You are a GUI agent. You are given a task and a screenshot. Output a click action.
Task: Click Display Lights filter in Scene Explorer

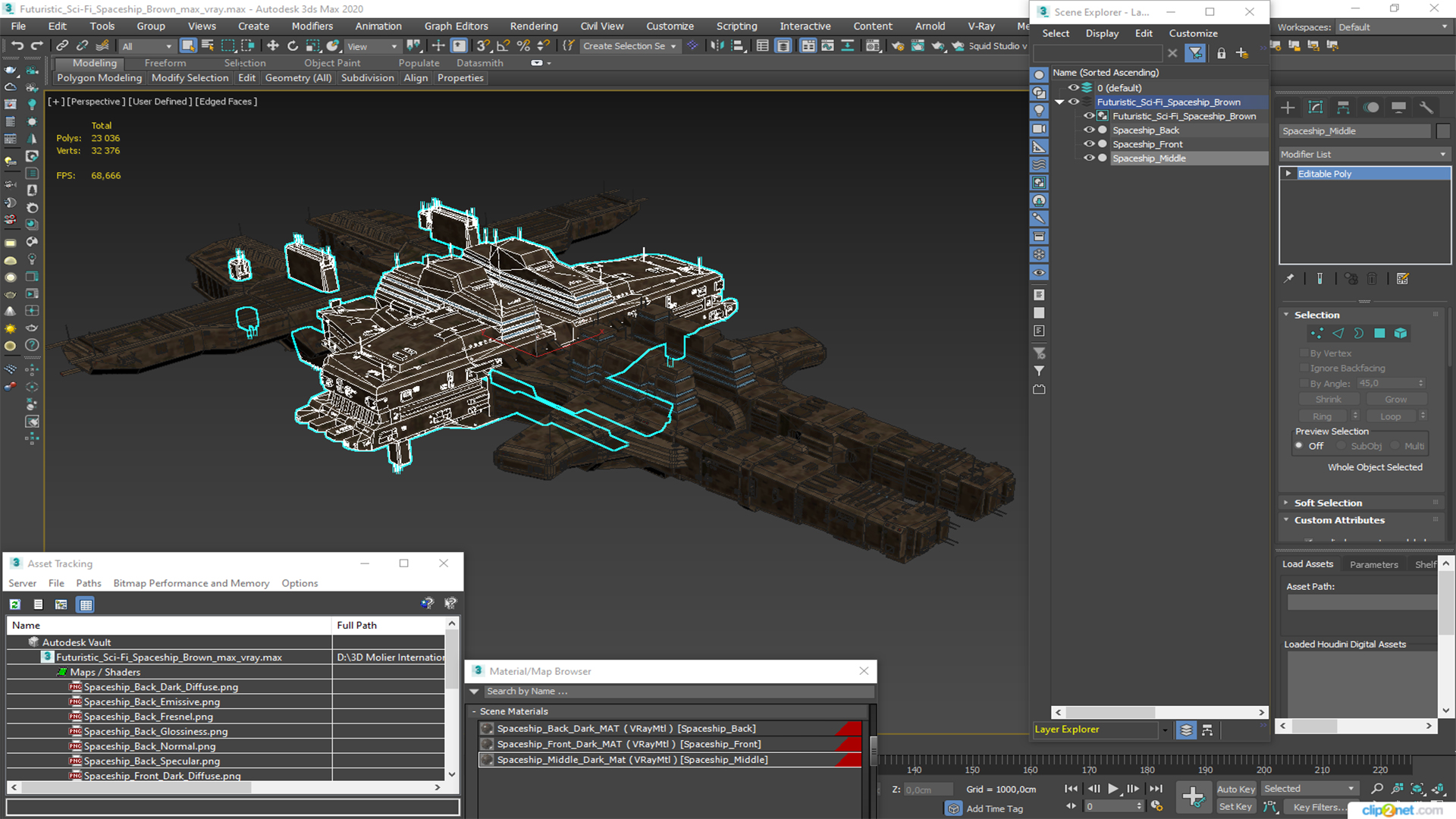click(1040, 111)
